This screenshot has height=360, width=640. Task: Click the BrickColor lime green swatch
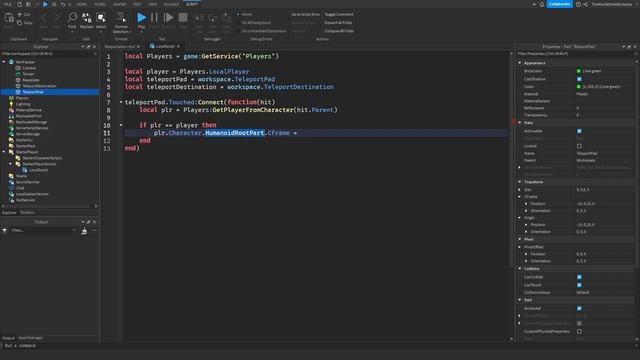[x=578, y=71]
